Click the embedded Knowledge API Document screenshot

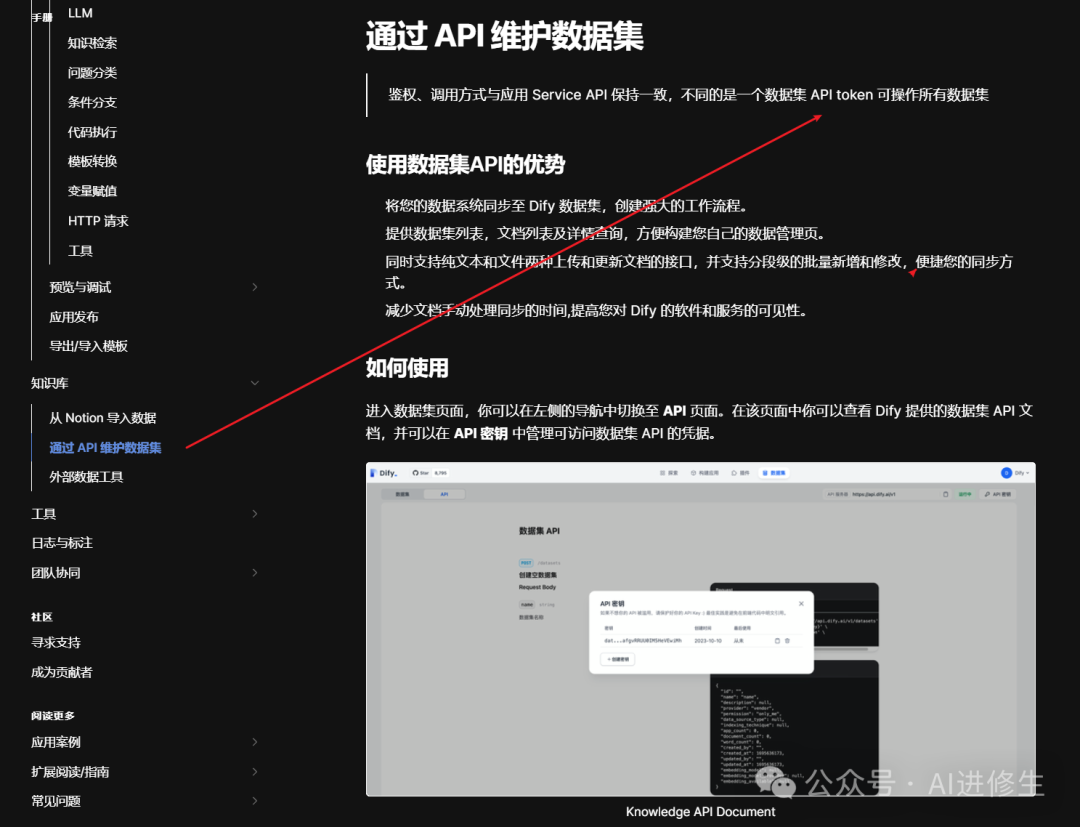click(700, 629)
